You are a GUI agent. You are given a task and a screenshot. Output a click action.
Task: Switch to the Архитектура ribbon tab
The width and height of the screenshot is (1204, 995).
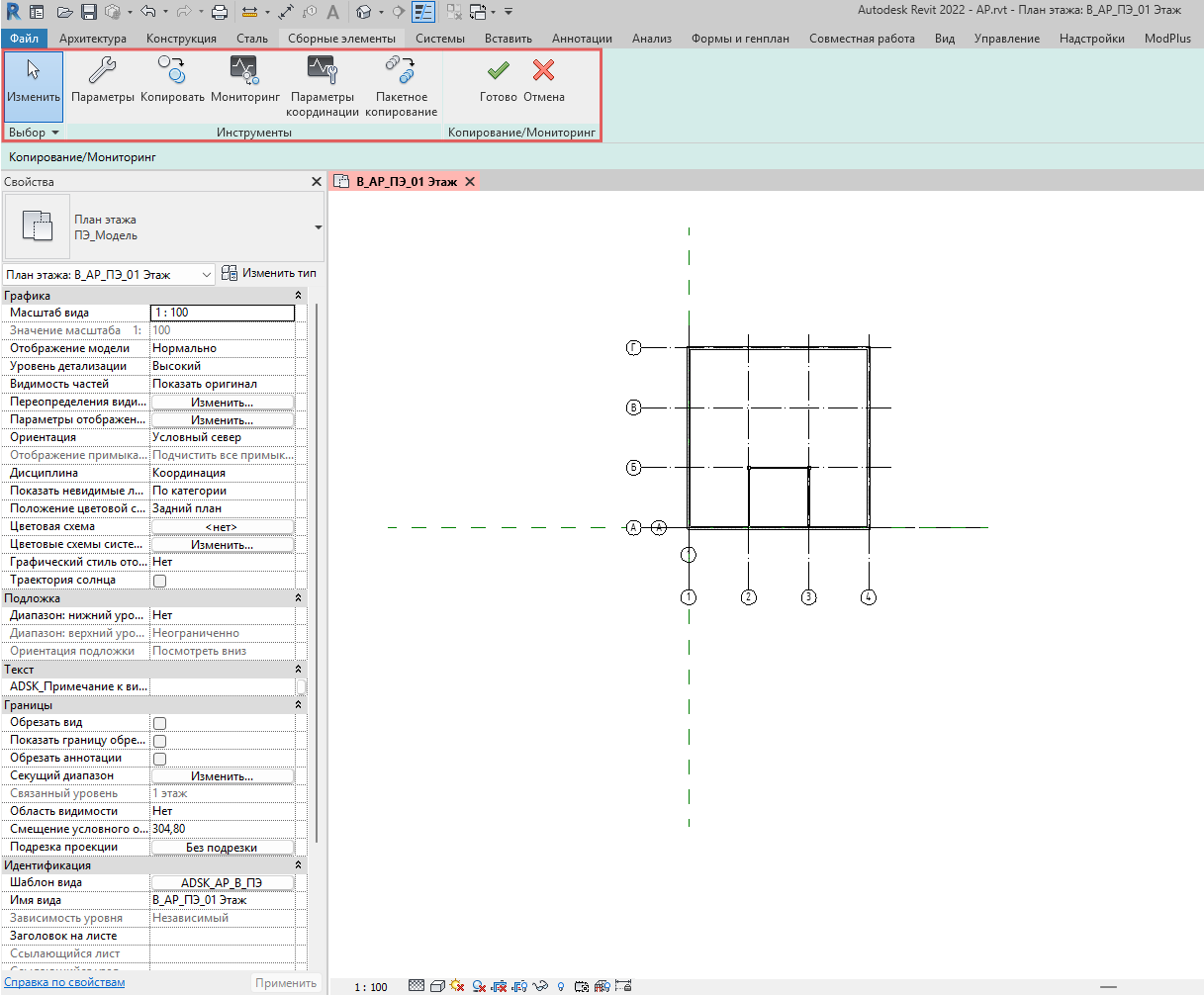pyautogui.click(x=93, y=39)
